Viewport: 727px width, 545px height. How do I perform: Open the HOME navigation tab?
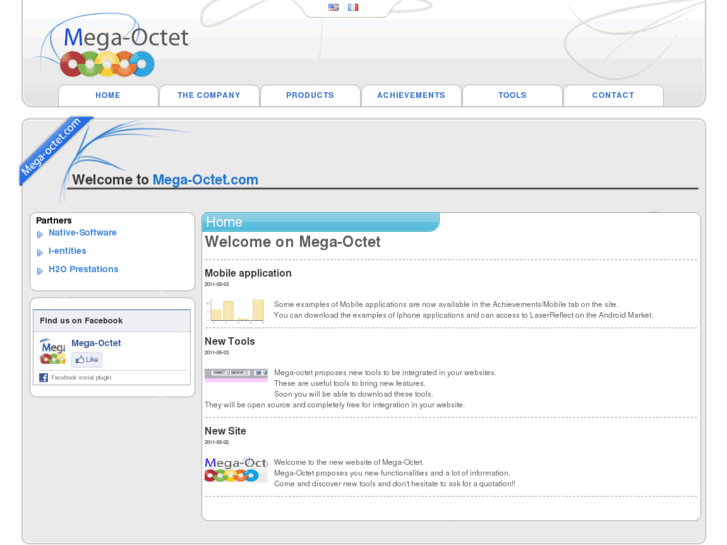108,95
